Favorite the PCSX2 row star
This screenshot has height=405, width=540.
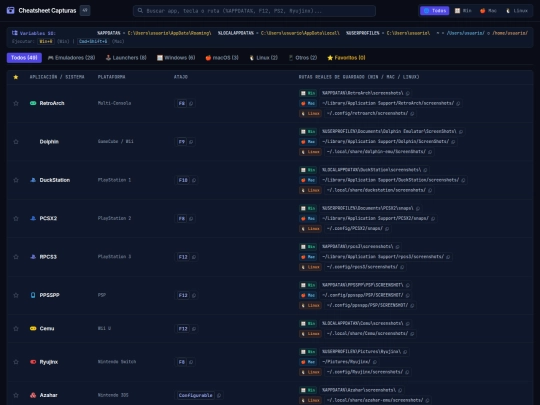(16, 218)
